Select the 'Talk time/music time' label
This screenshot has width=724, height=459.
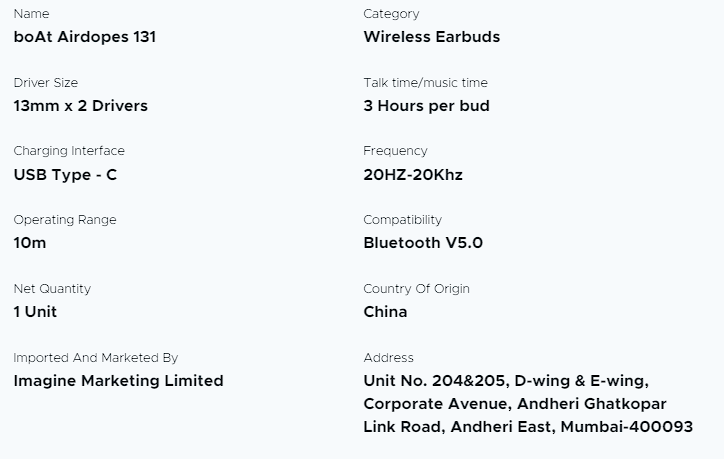coord(425,83)
